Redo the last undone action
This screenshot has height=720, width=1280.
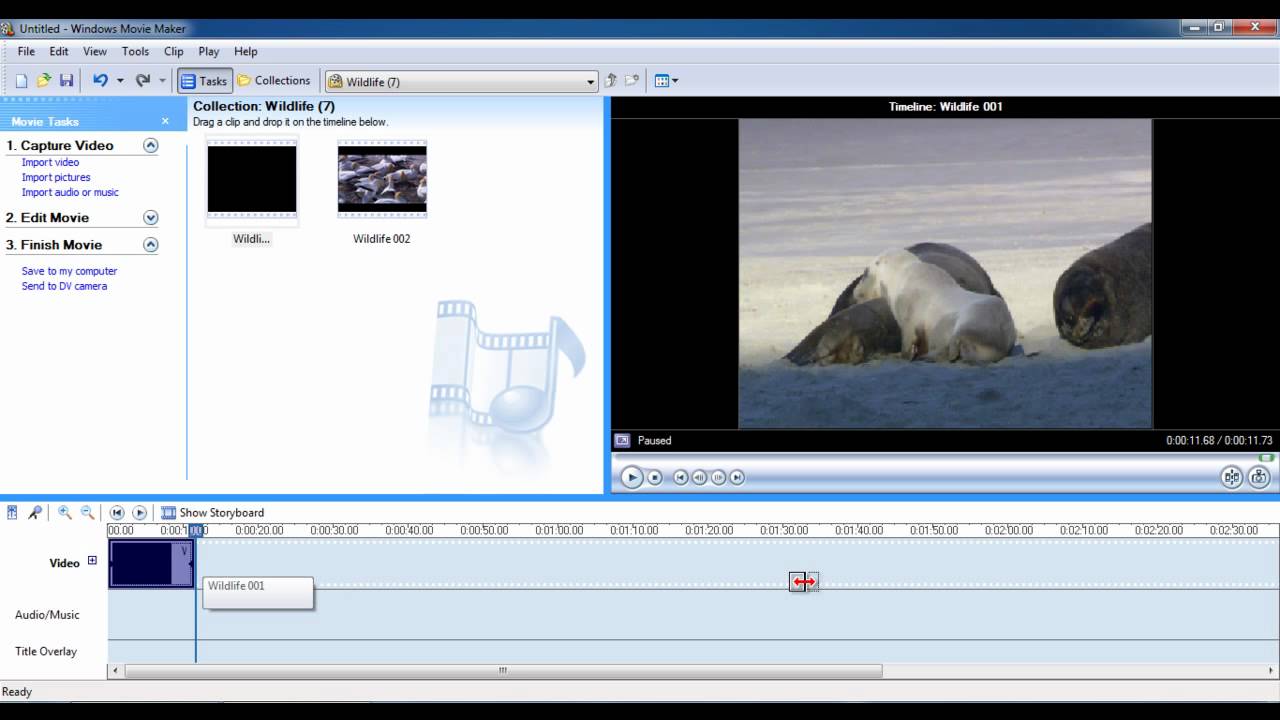pos(143,81)
